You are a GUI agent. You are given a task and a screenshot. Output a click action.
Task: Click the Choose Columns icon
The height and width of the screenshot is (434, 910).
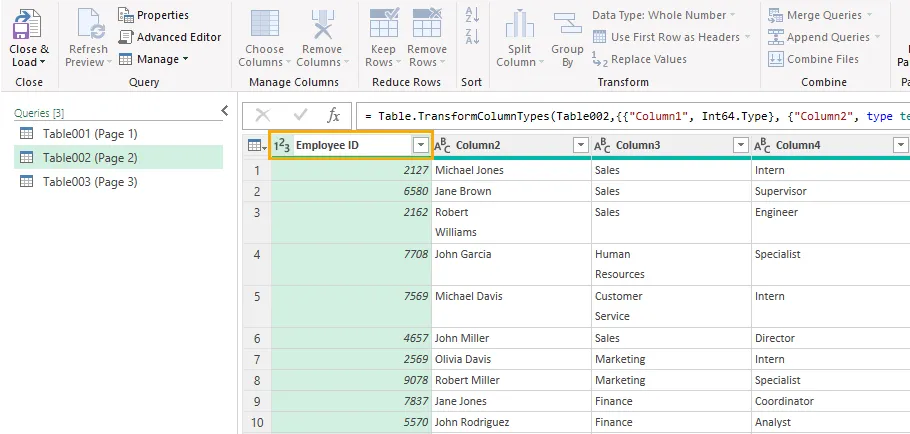pyautogui.click(x=265, y=24)
